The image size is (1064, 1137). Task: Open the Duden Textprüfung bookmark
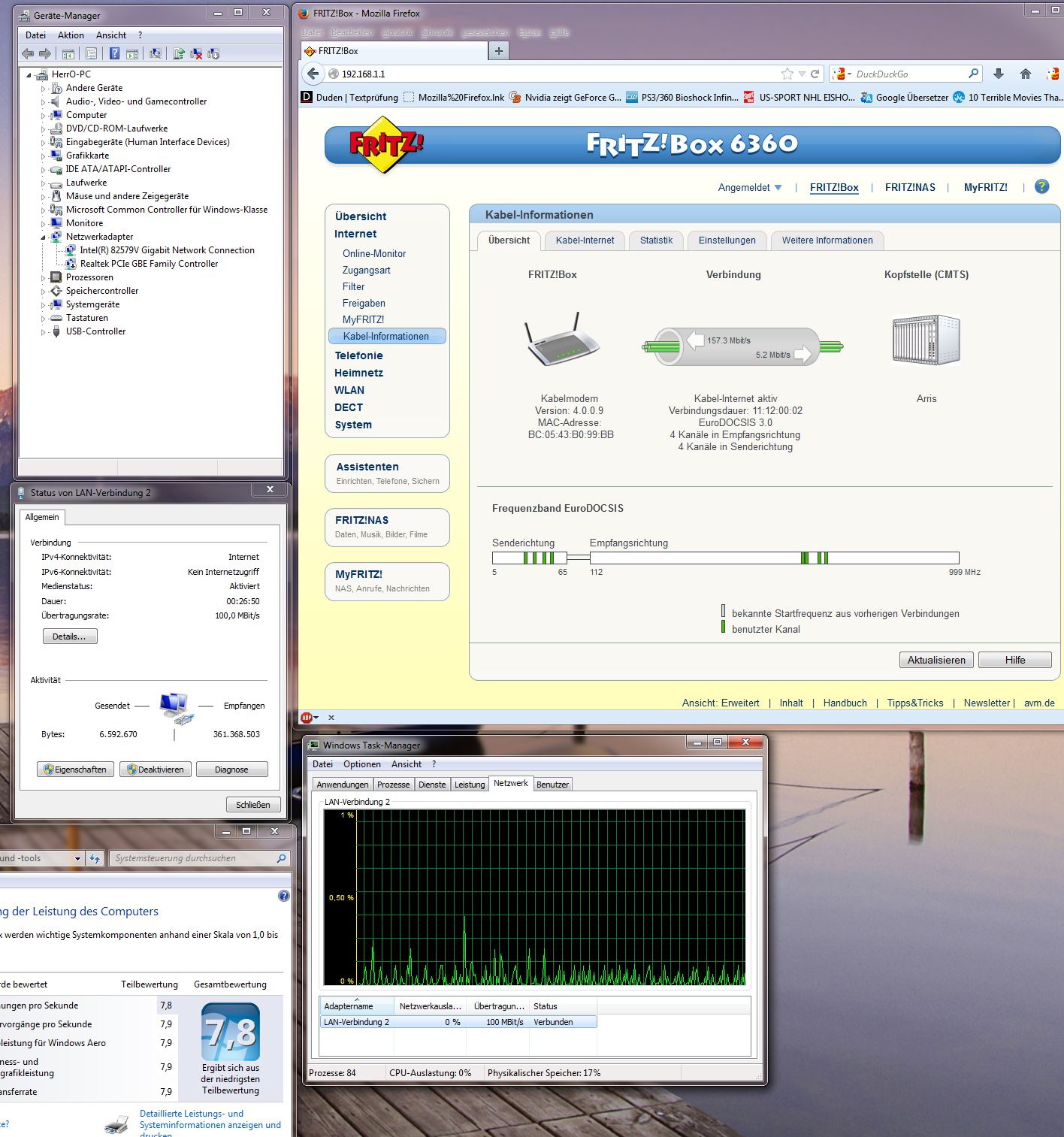pyautogui.click(x=349, y=97)
